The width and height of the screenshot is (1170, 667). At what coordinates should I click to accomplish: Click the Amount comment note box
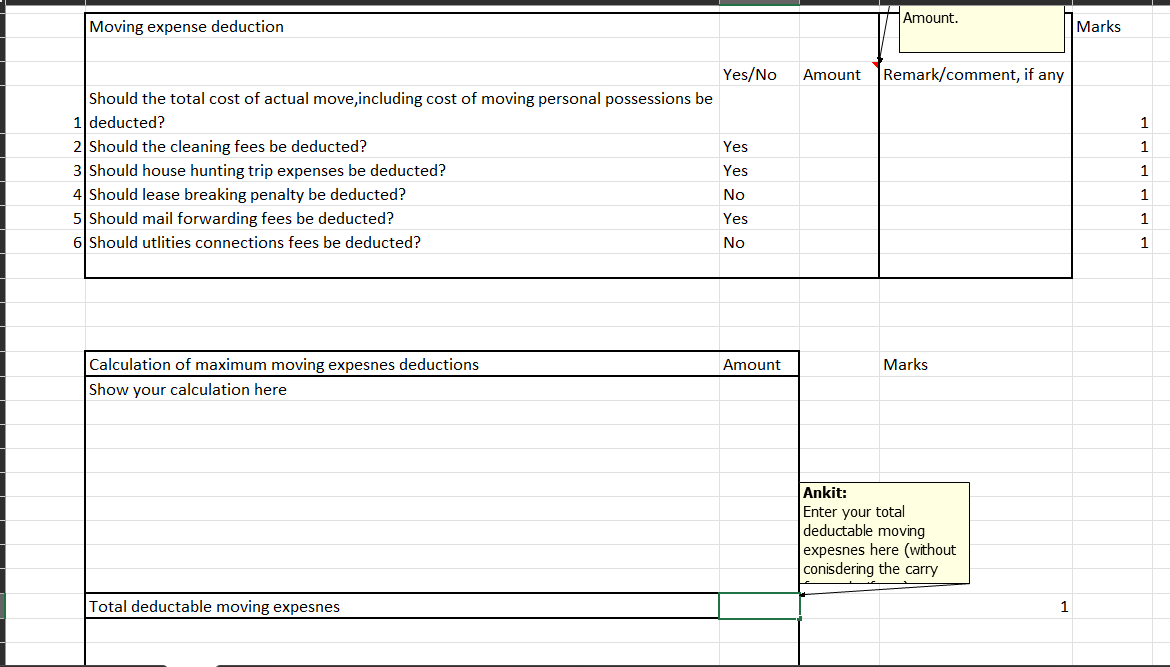(980, 28)
